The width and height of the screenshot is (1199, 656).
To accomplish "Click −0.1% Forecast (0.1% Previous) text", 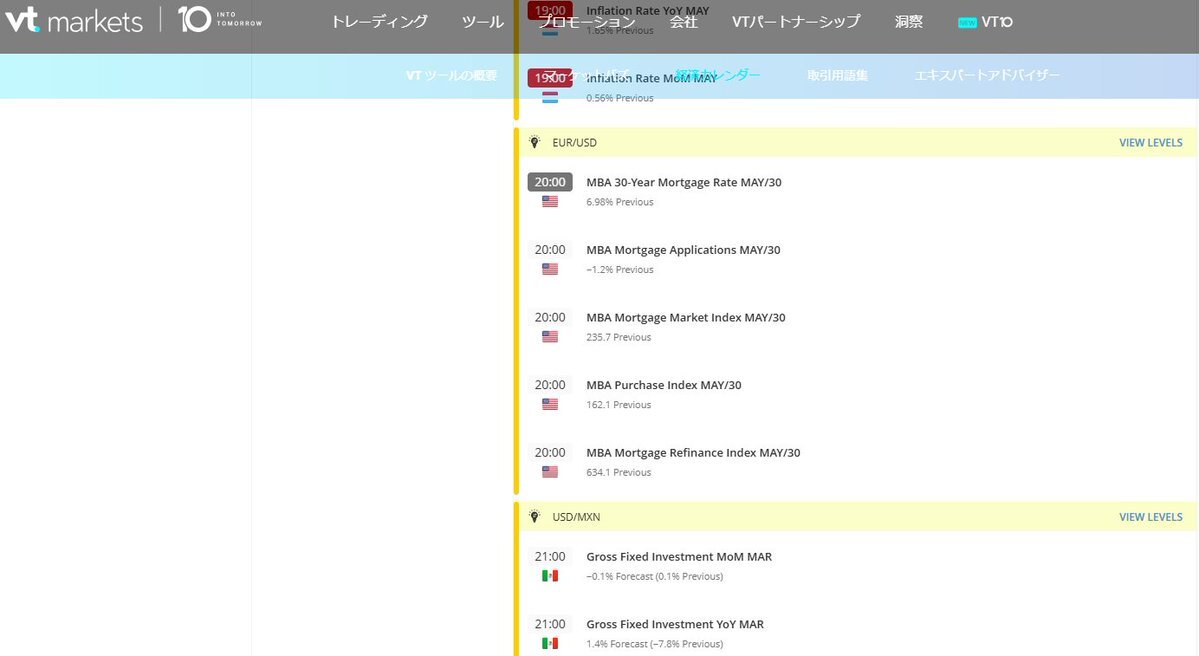I will click(655, 576).
